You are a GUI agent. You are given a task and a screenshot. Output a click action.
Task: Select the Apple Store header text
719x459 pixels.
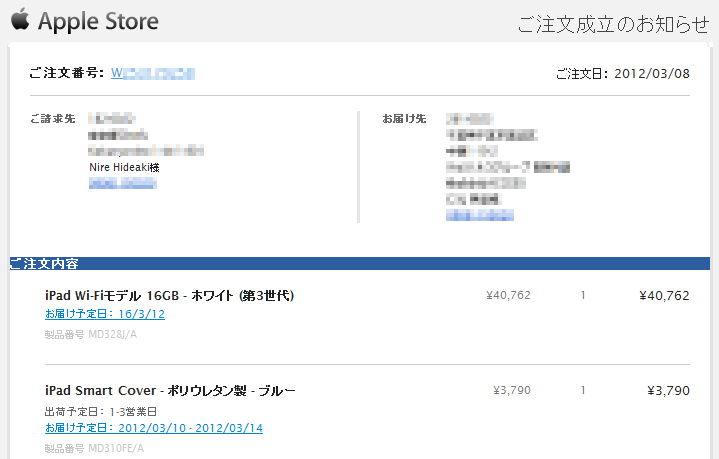[98, 22]
